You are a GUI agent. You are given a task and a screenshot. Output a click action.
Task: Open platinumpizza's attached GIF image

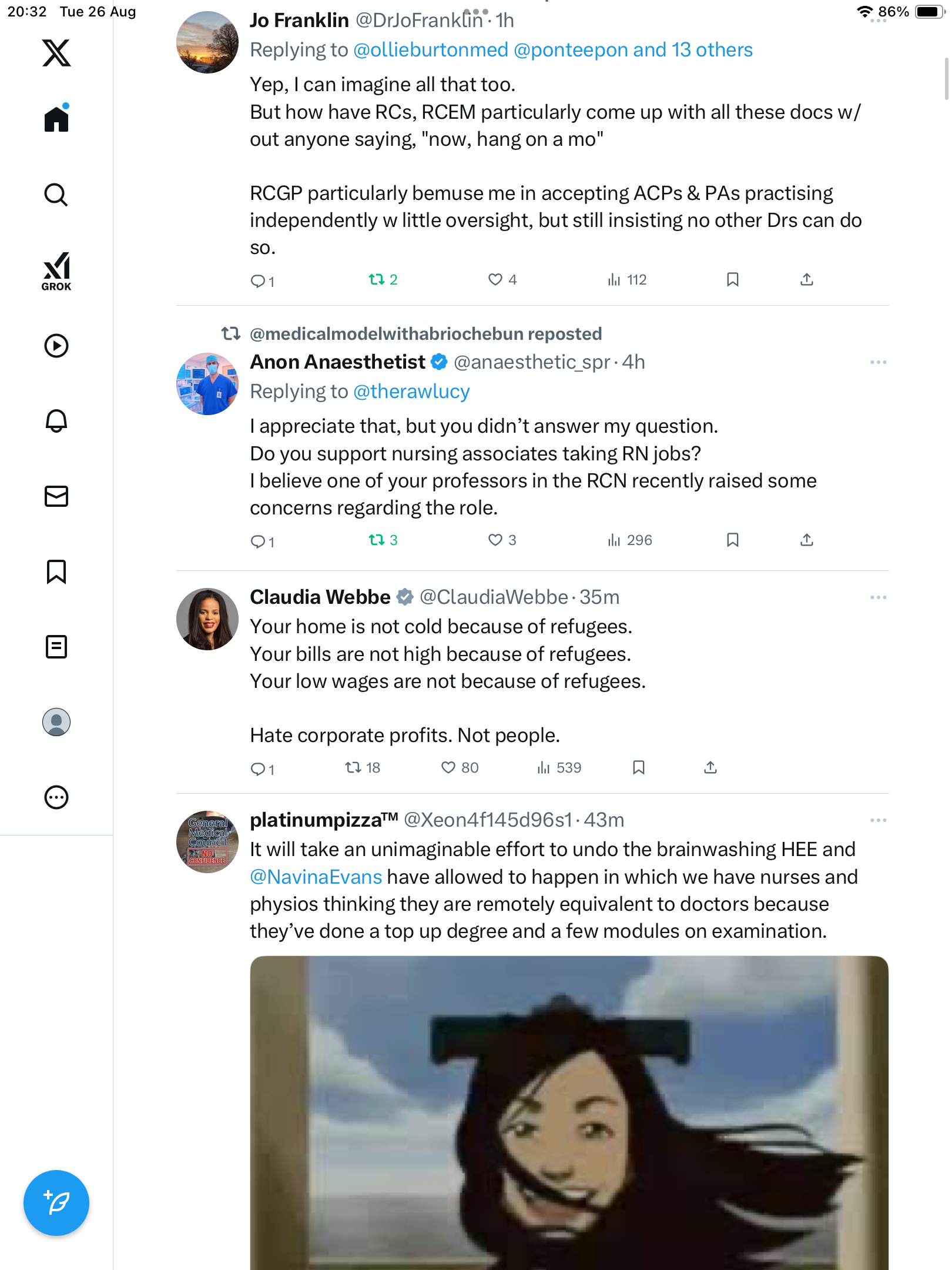tap(569, 1111)
